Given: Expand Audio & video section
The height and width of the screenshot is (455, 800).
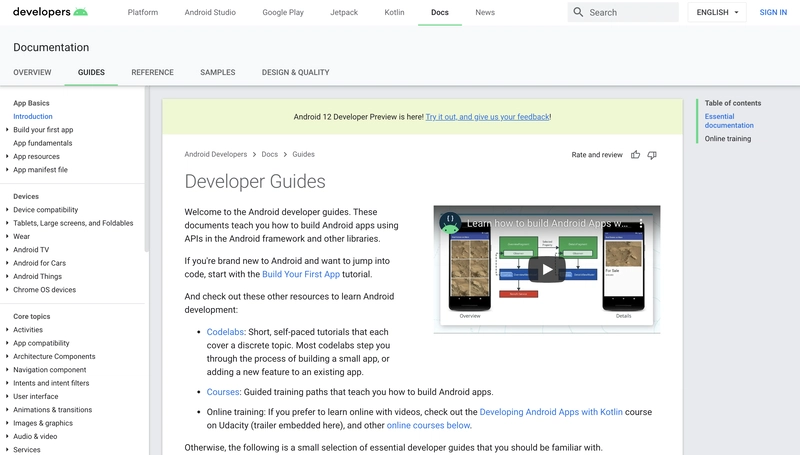Looking at the screenshot, I should tap(7, 436).
